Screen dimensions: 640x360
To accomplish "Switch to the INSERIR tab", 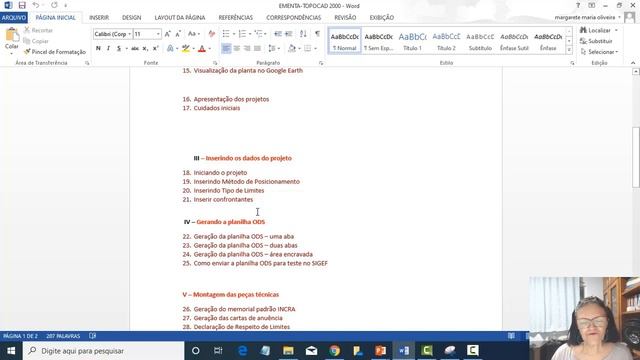I will pyautogui.click(x=99, y=18).
